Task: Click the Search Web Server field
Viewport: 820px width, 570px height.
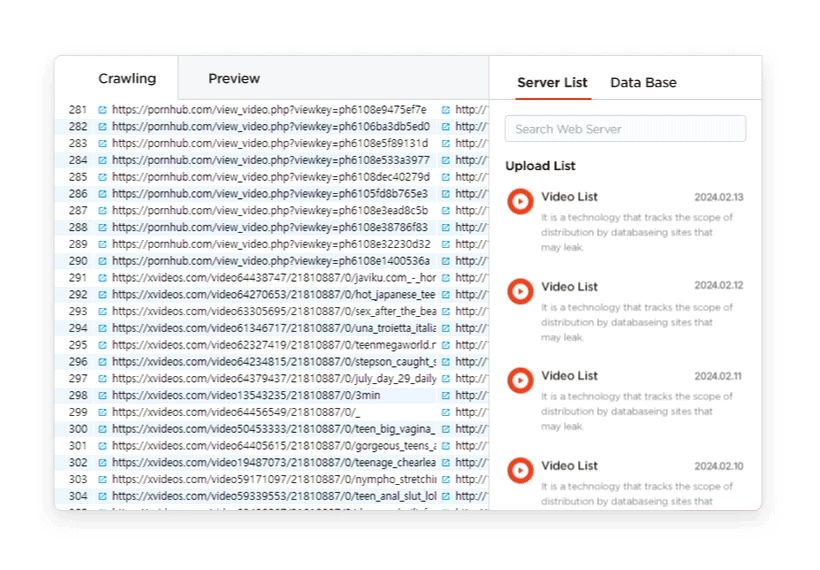Action: pyautogui.click(x=625, y=128)
